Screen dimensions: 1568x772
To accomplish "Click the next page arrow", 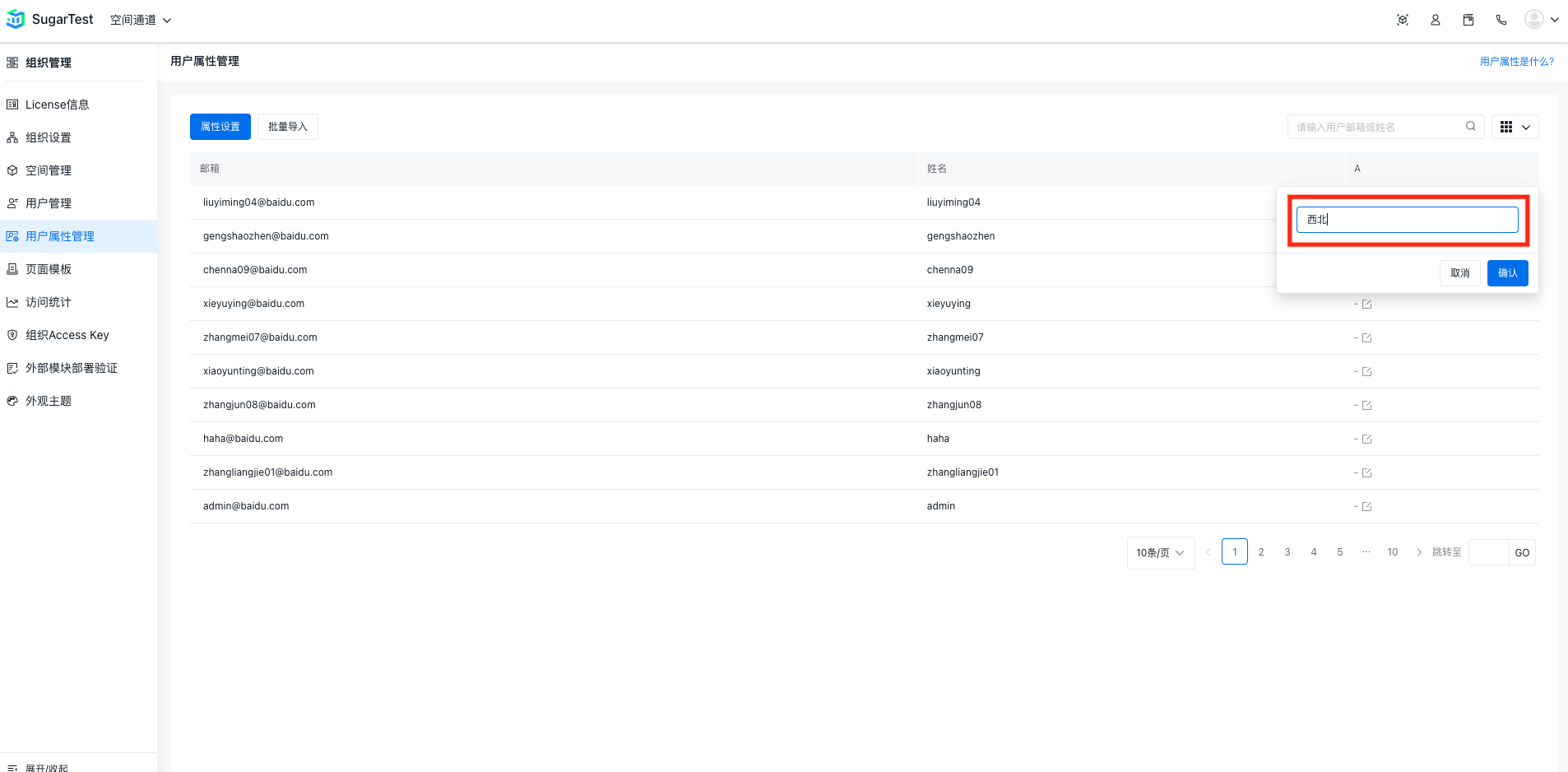I will point(1419,552).
